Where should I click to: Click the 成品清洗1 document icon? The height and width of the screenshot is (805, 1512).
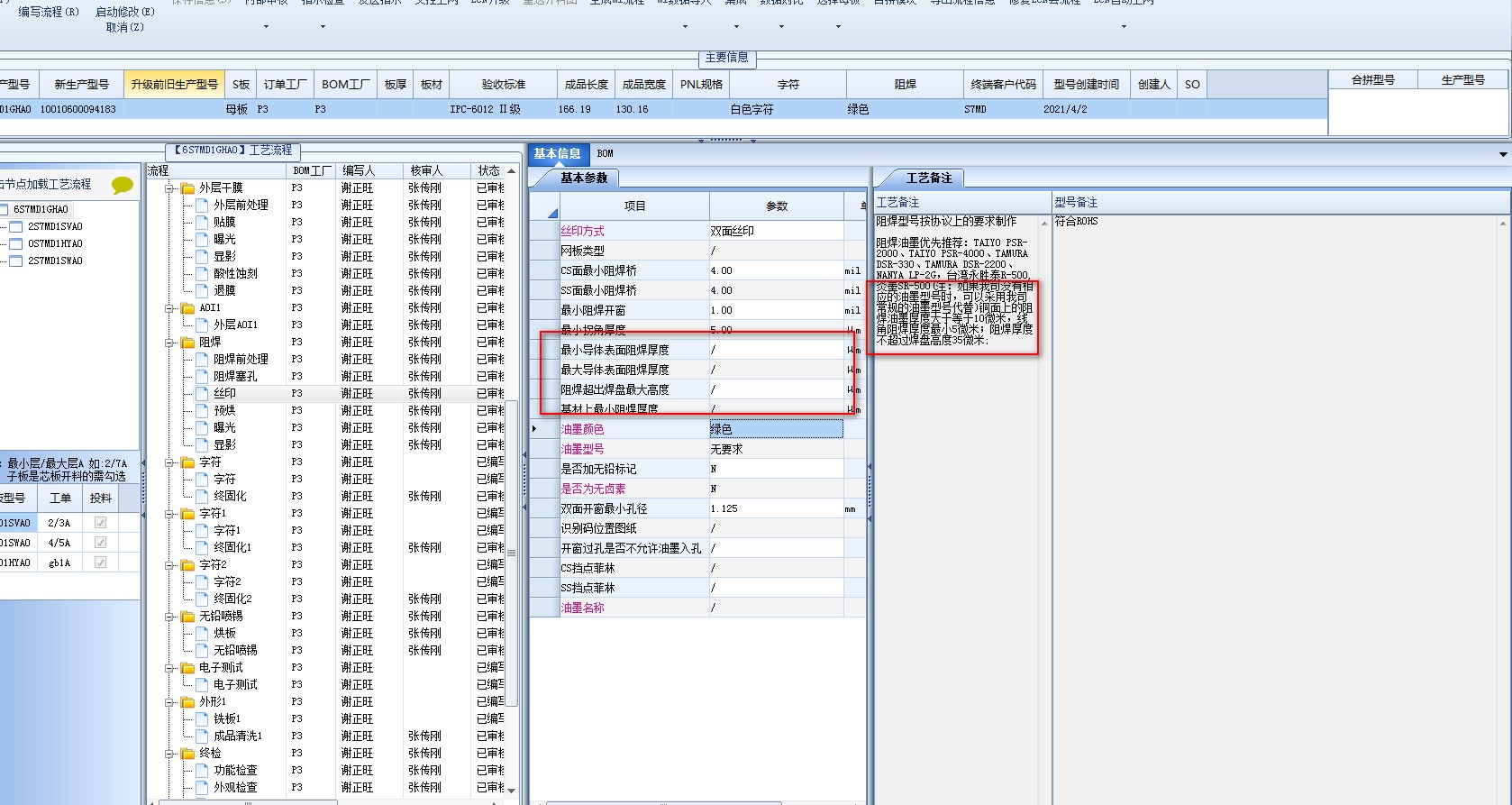(202, 736)
